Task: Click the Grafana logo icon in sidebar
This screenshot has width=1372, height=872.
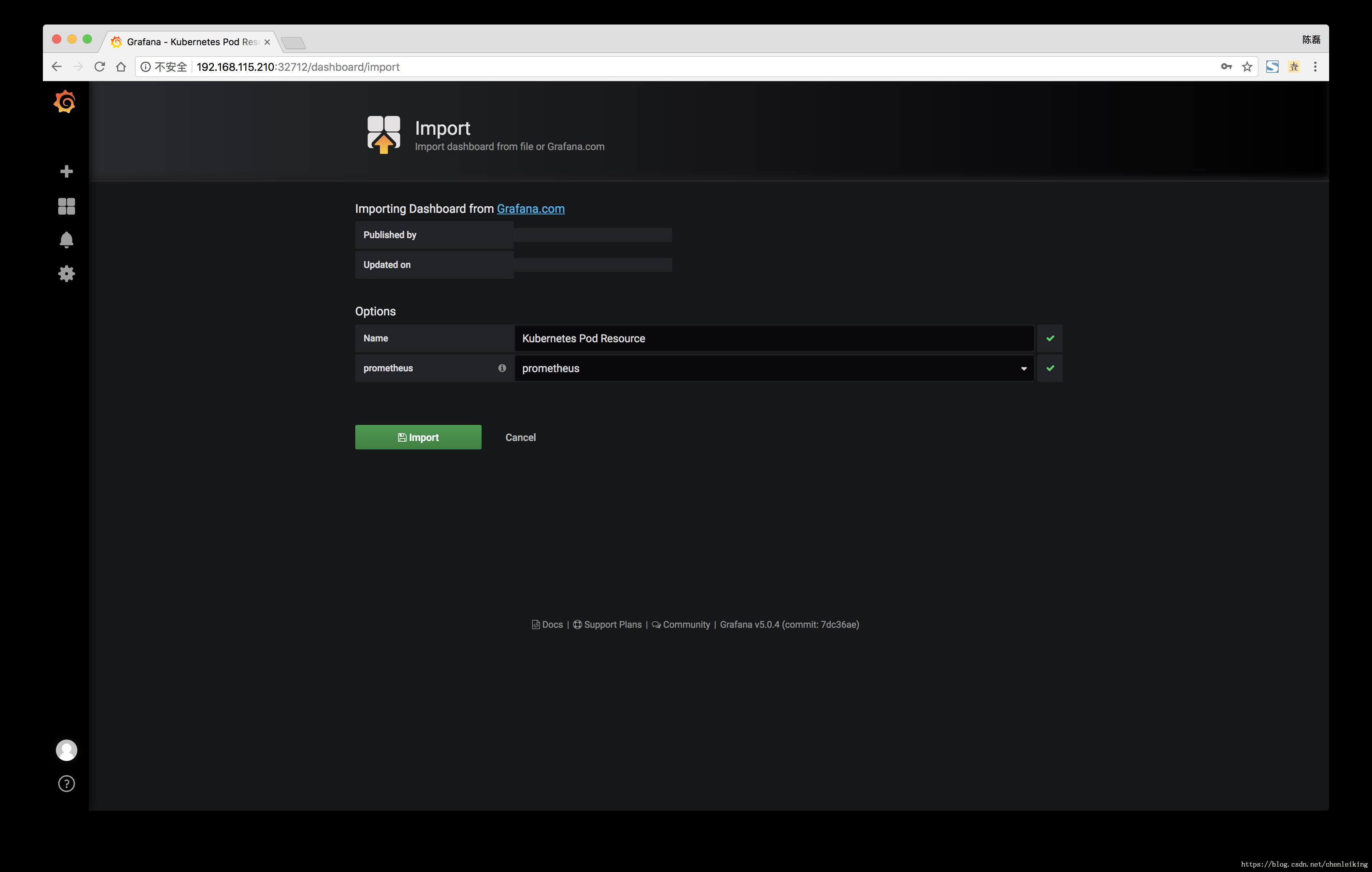Action: click(x=65, y=102)
